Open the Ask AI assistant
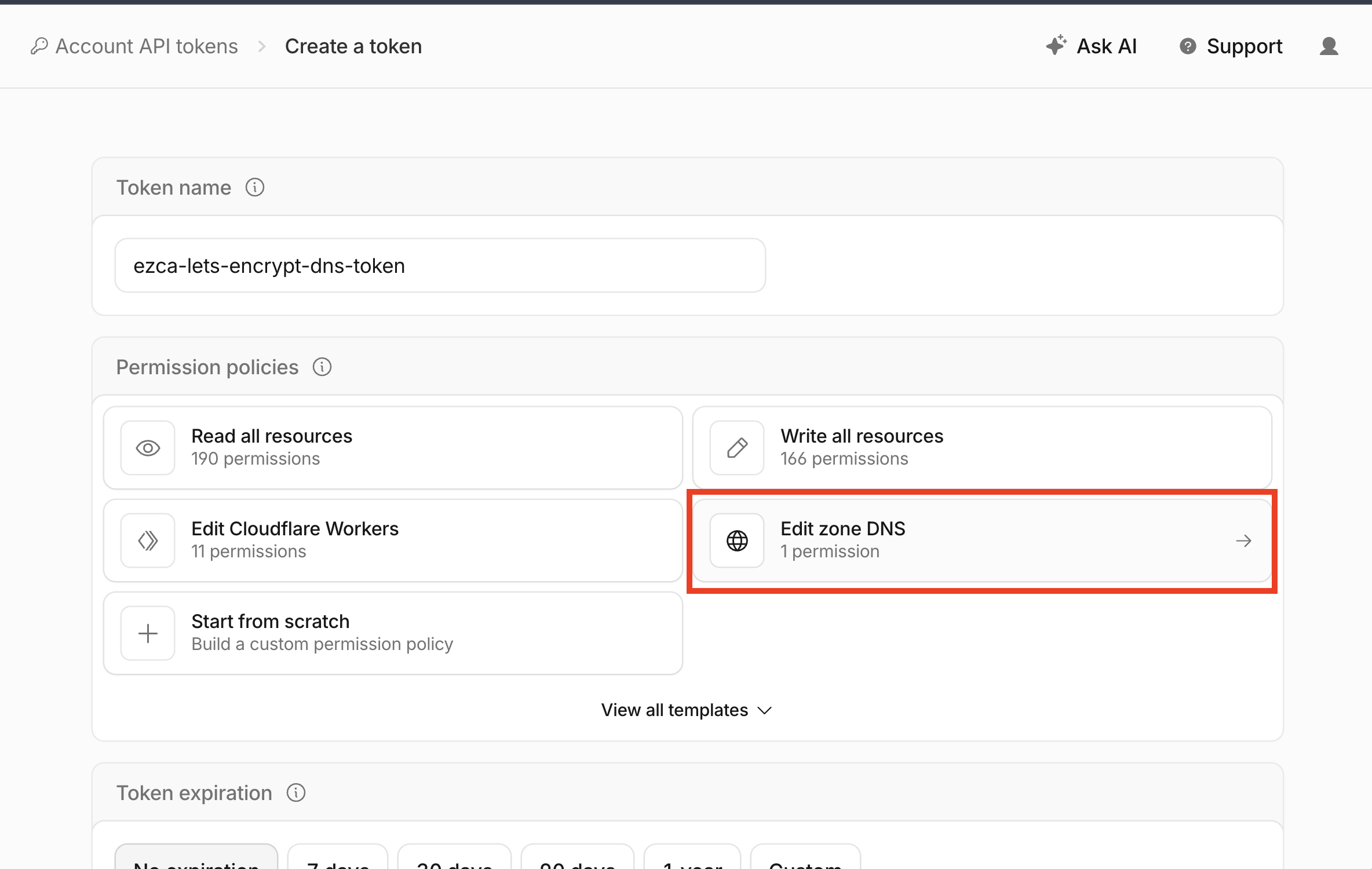The width and height of the screenshot is (1372, 869). [x=1092, y=46]
